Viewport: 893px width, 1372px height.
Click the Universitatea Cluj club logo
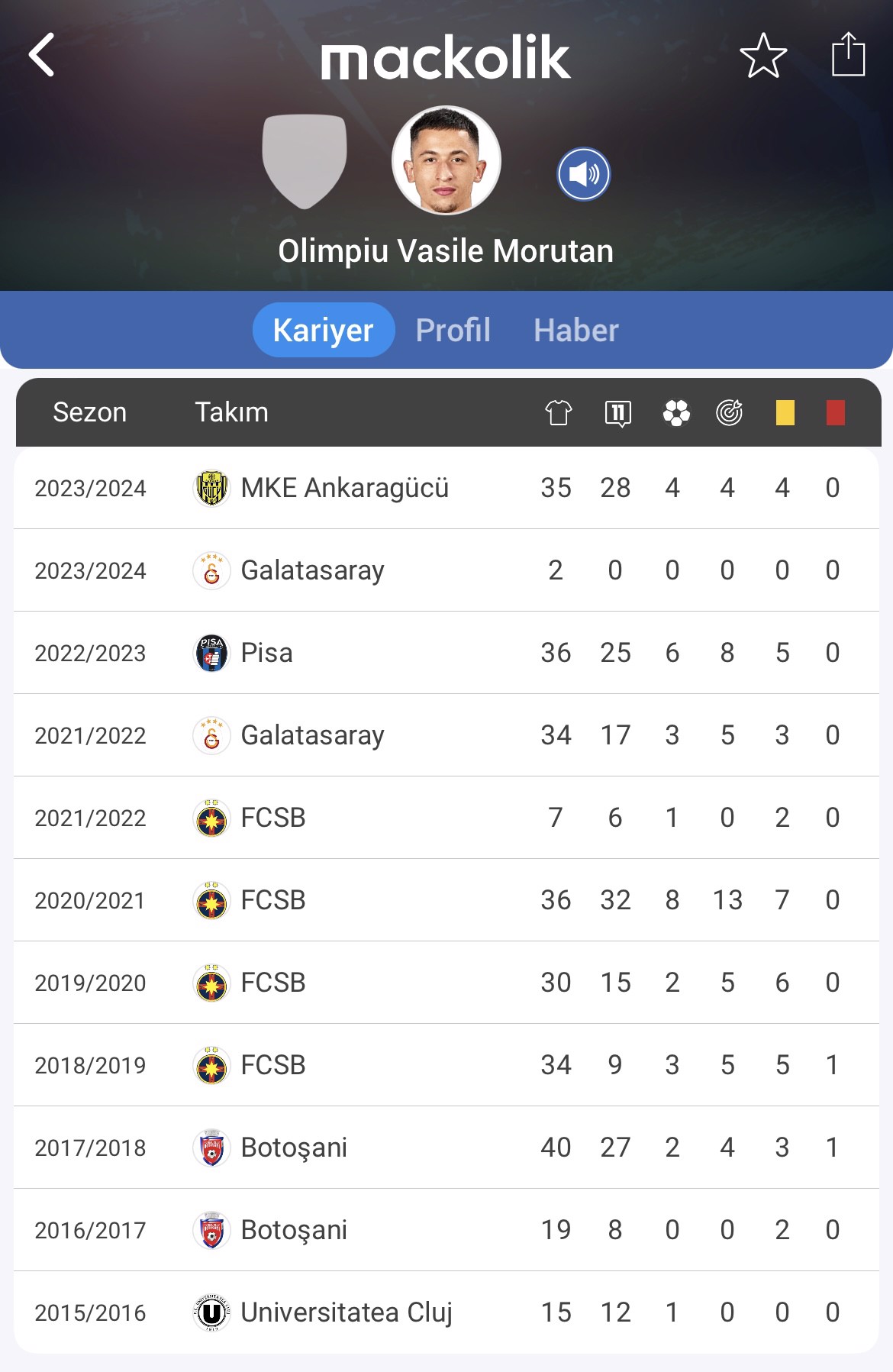[x=211, y=1313]
